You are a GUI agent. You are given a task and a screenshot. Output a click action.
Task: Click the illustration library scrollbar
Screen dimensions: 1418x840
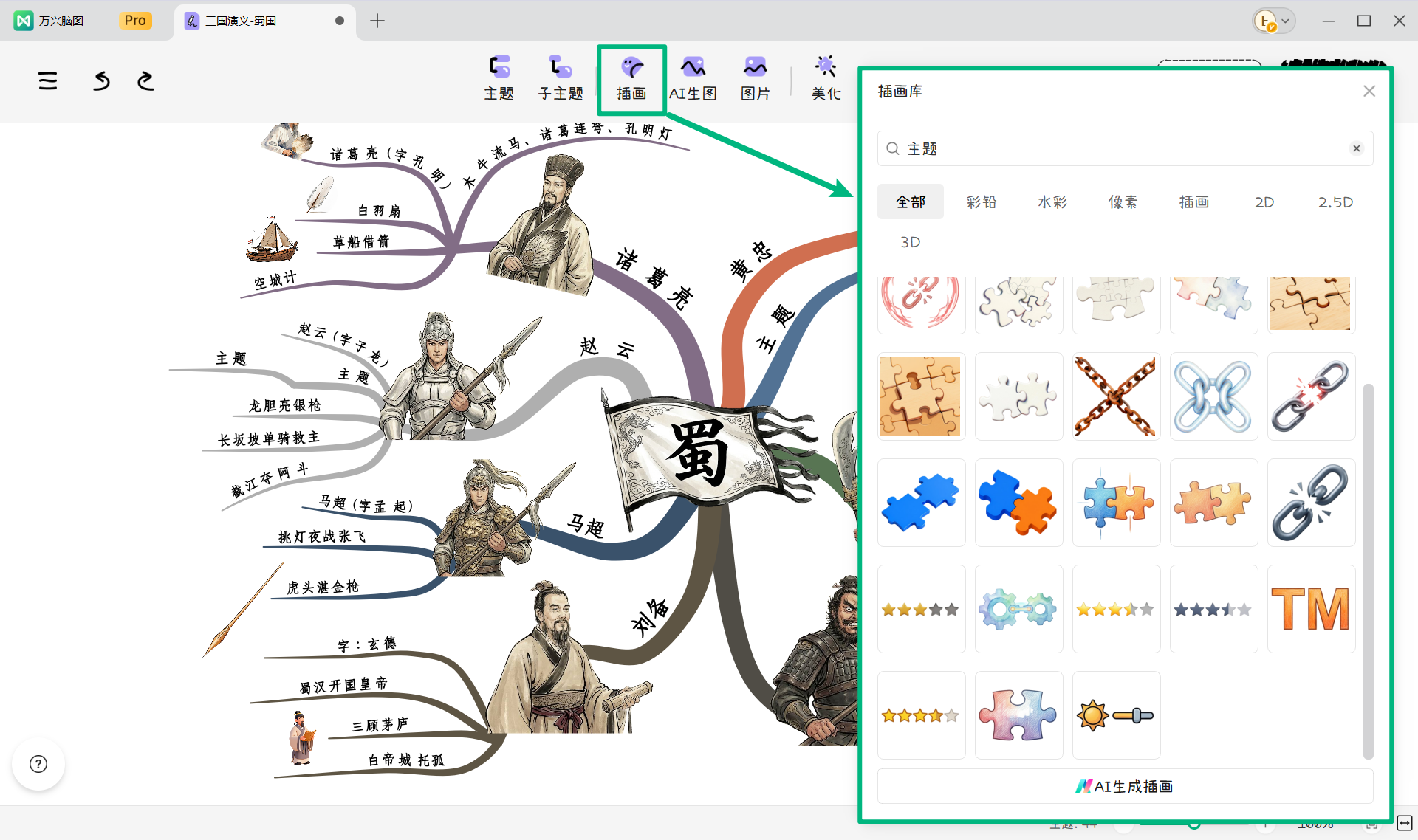1368,571
